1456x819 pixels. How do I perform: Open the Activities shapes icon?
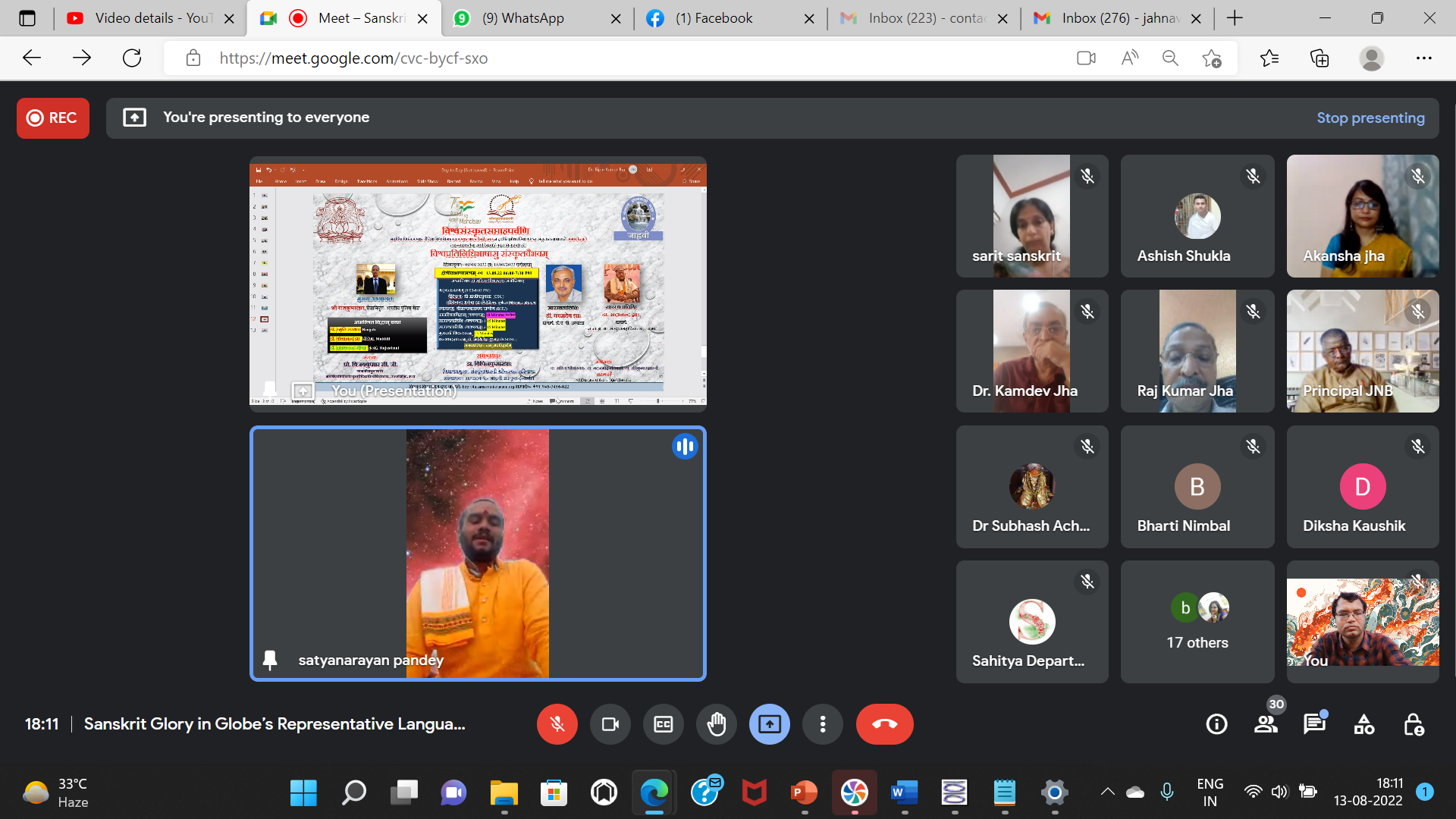coord(1363,724)
